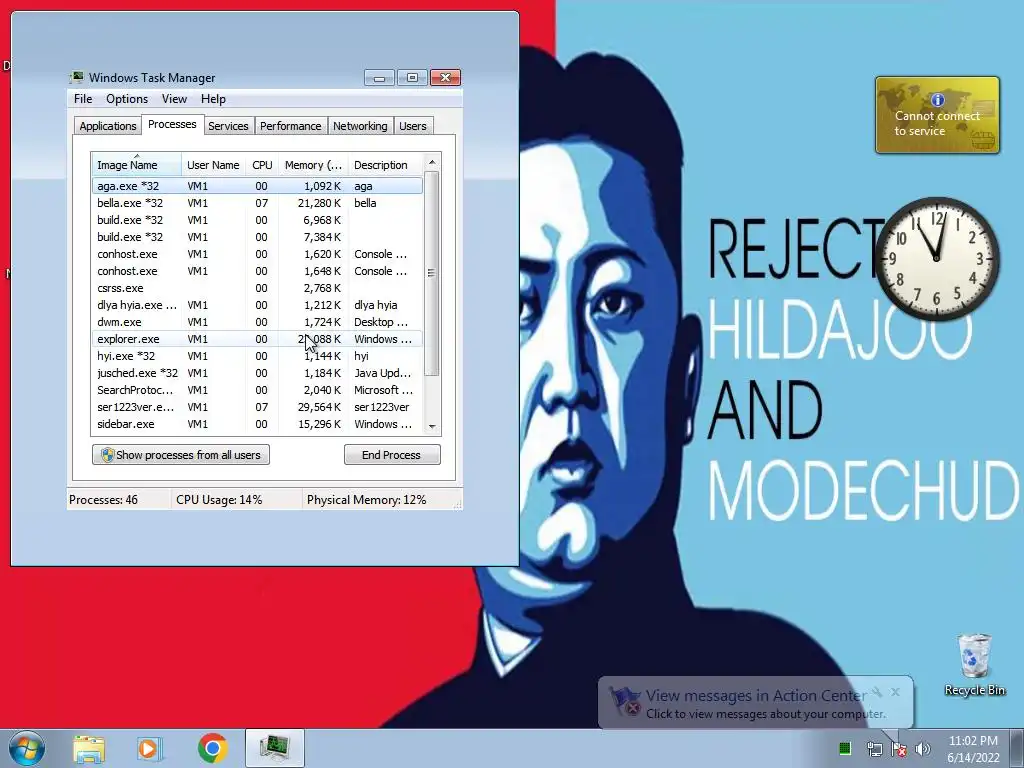Click the info icon on the weather gadget
The width and height of the screenshot is (1024, 768).
(x=938, y=100)
